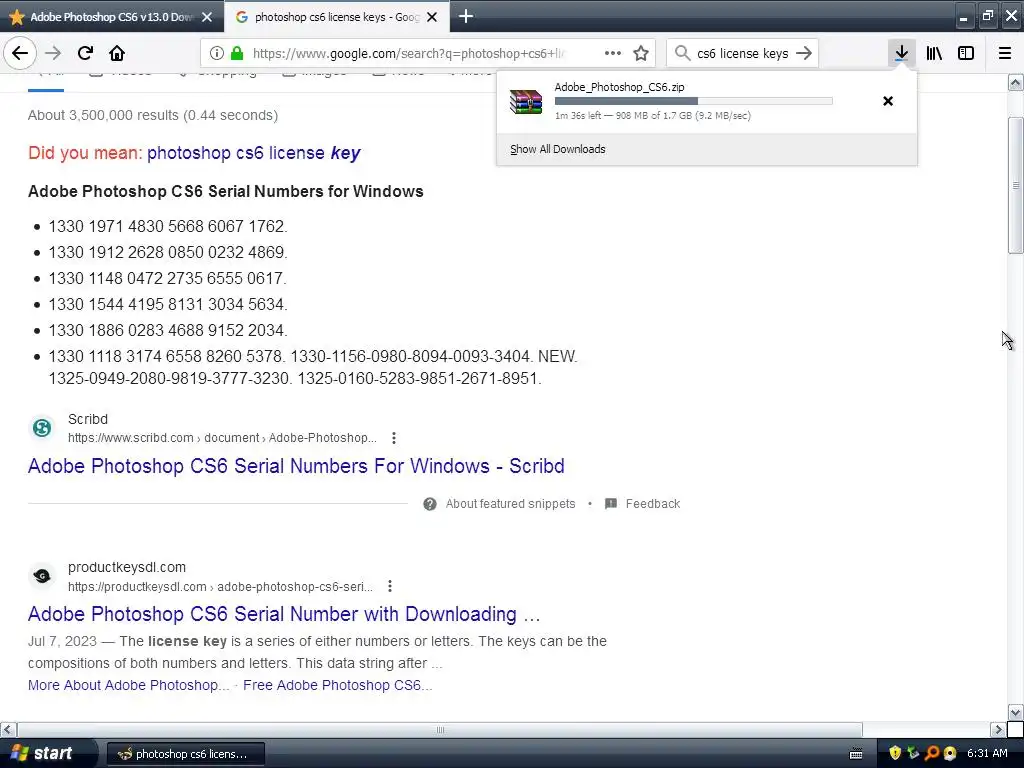The width and height of the screenshot is (1024, 768).
Task: Click the safely remove hardware tray icon
Action: click(913, 753)
